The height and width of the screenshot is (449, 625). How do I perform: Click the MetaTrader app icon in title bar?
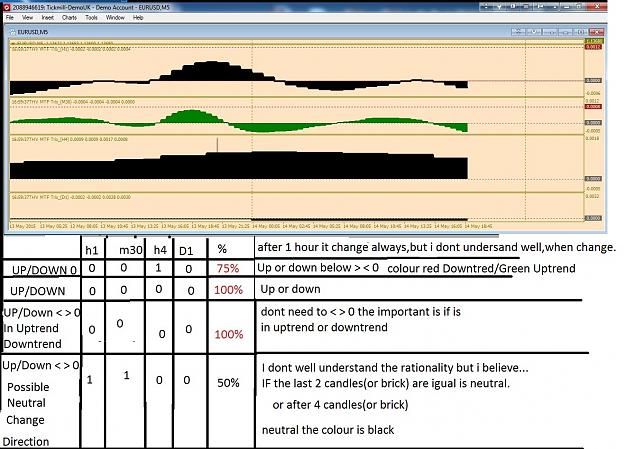7,7
